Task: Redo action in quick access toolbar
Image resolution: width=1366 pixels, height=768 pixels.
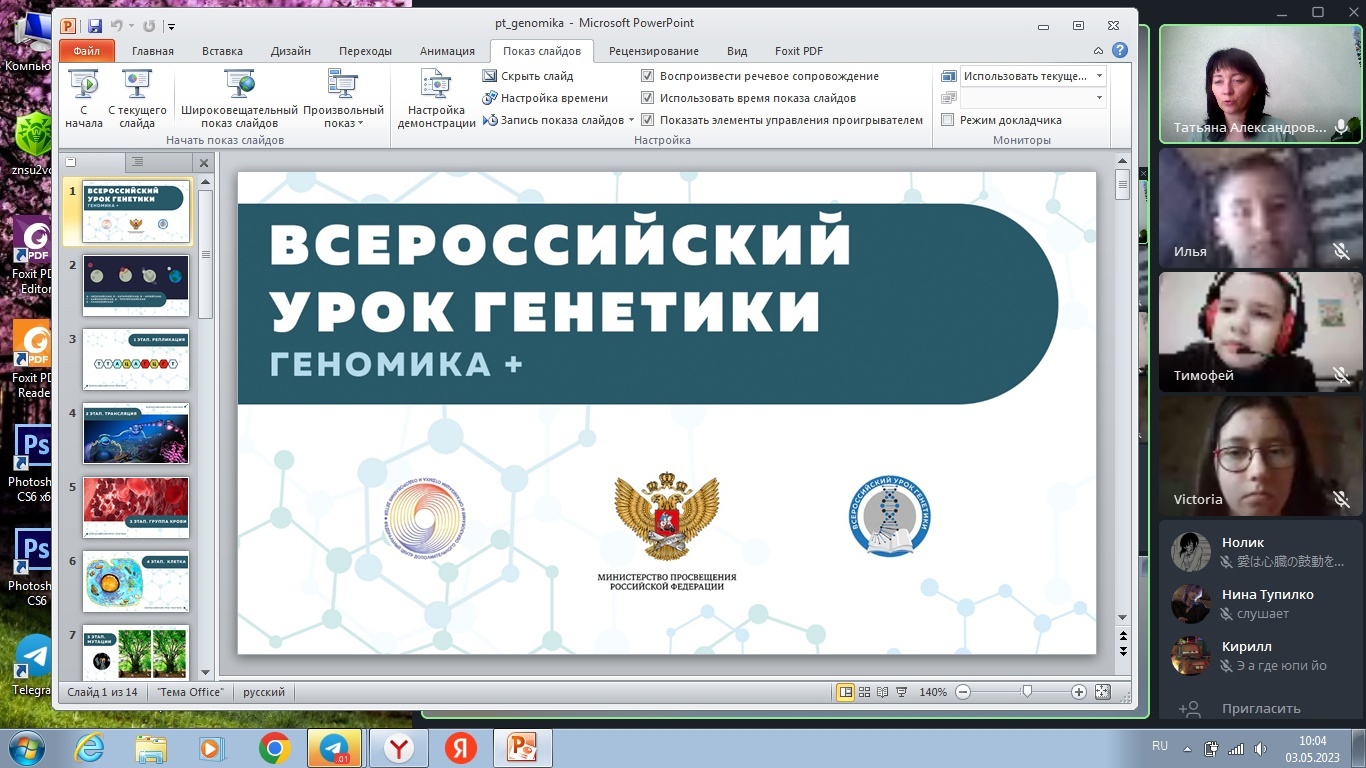Action: pos(150,25)
